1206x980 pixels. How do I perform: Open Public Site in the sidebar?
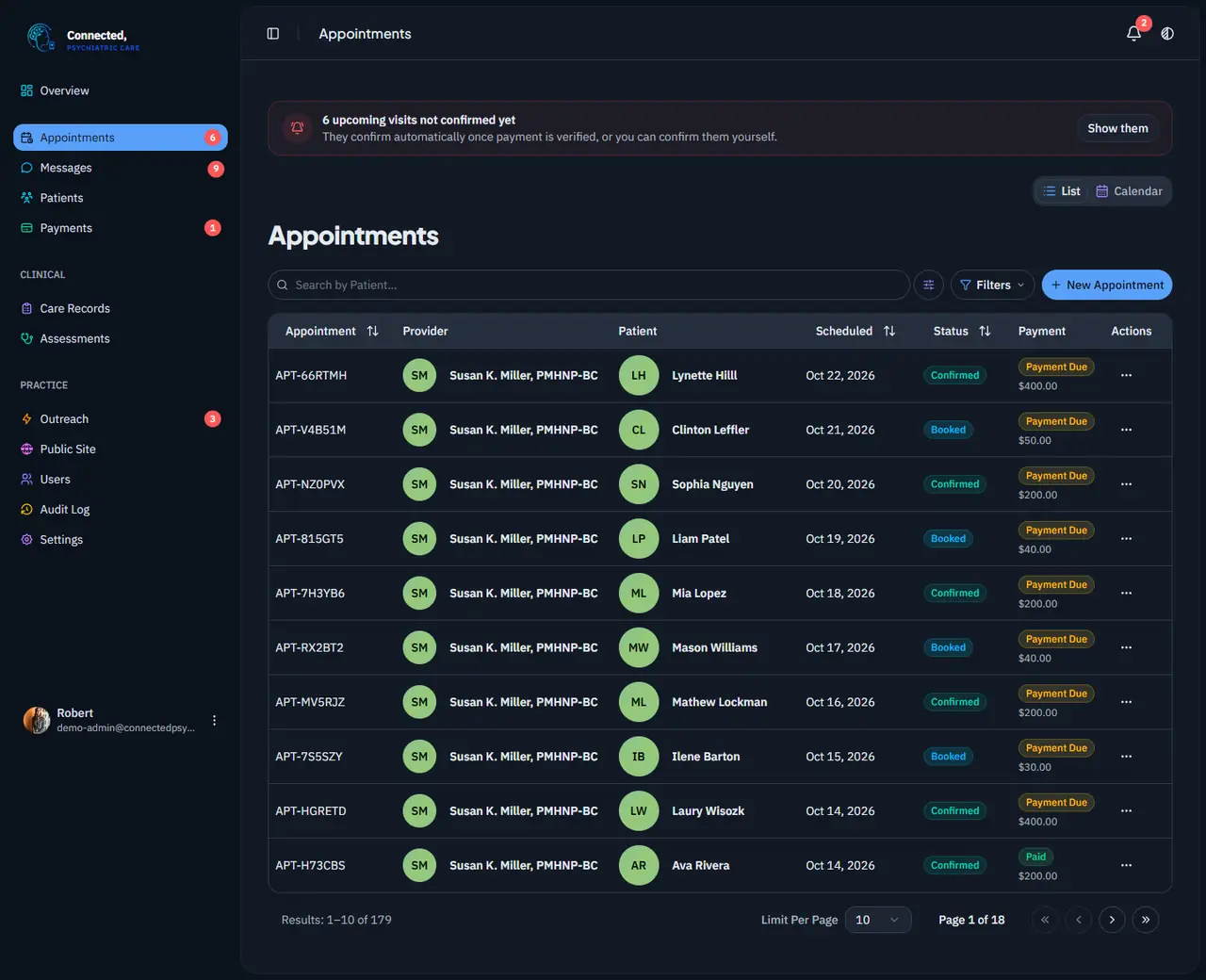coord(121,449)
